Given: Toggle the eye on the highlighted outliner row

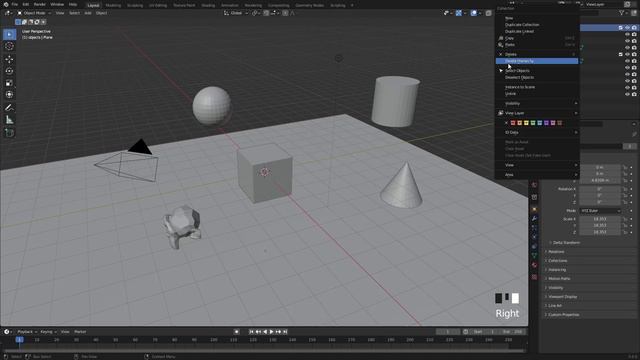Looking at the screenshot, I should click(627, 28).
